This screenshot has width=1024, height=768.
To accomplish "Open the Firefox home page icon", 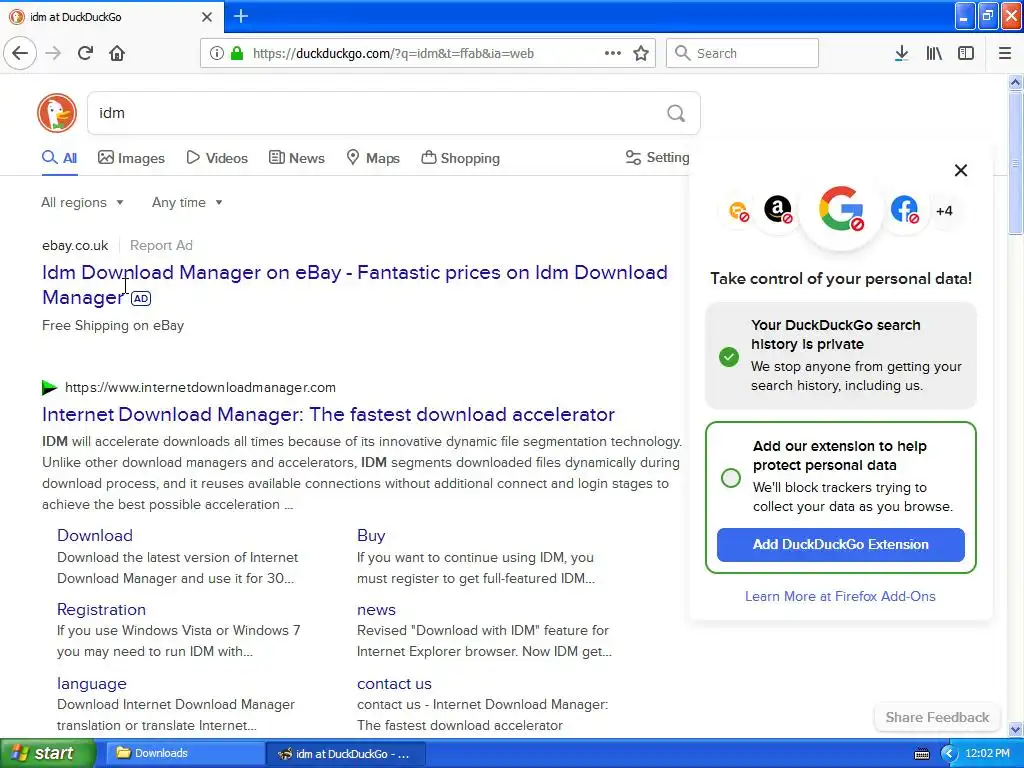I will tap(117, 53).
